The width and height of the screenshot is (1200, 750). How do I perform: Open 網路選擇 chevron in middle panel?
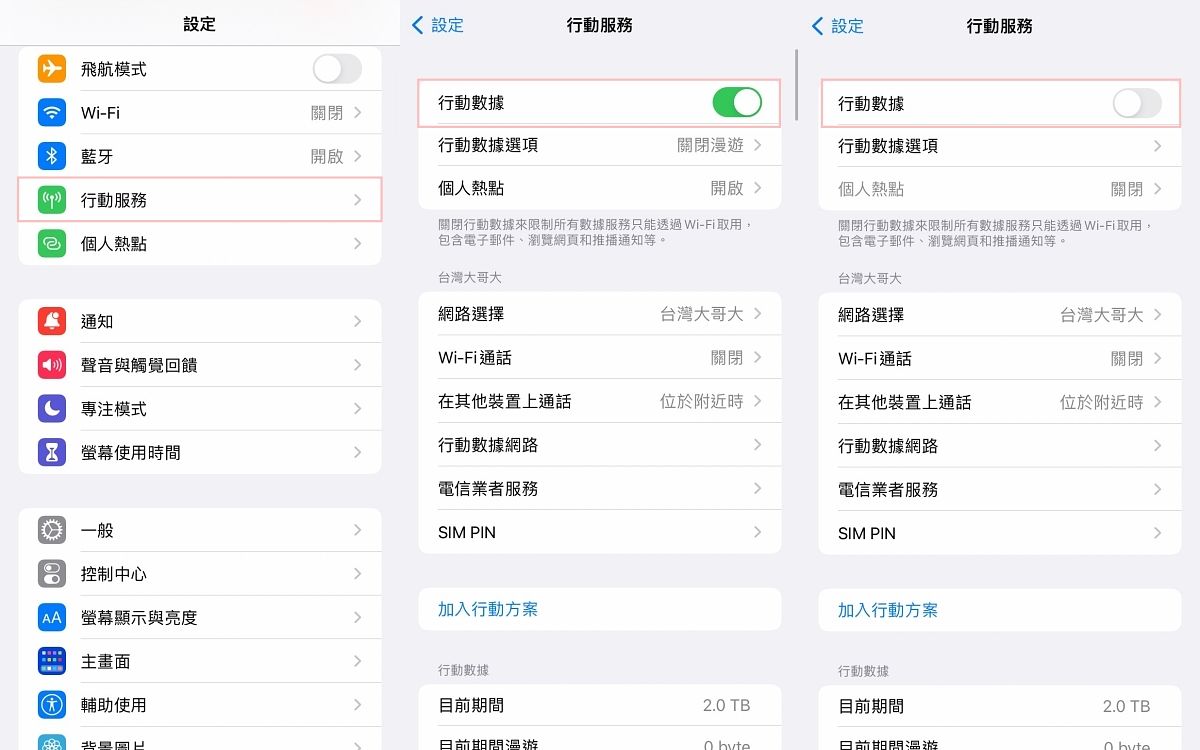pos(757,314)
